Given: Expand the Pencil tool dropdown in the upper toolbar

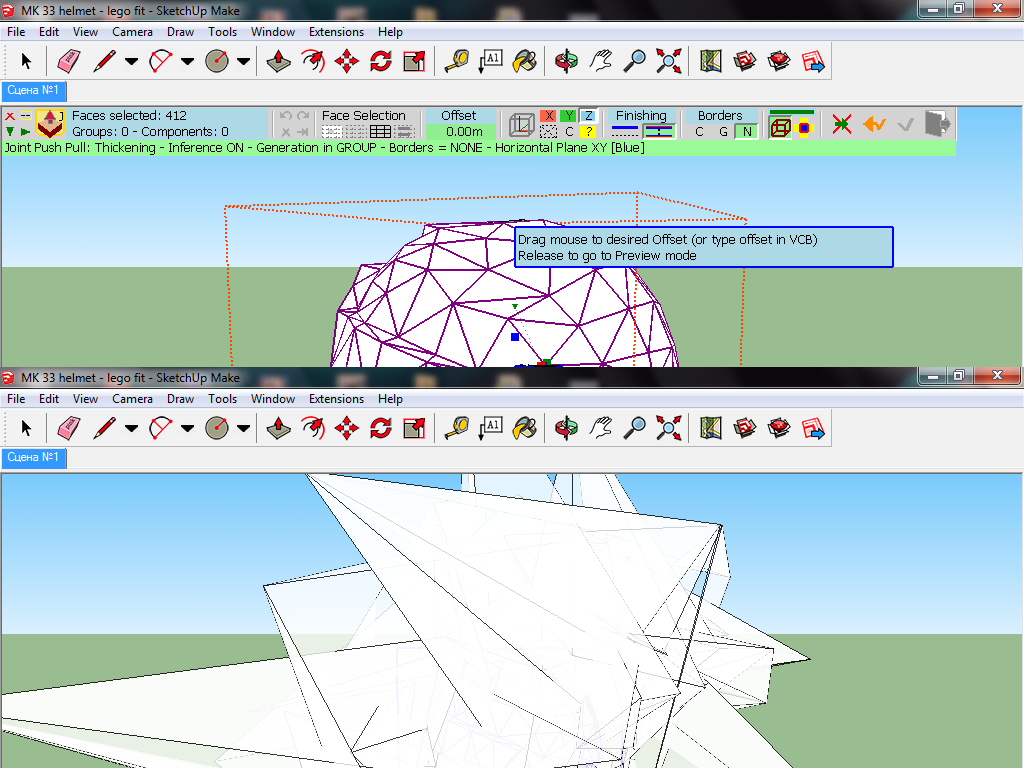Looking at the screenshot, I should pyautogui.click(x=131, y=62).
